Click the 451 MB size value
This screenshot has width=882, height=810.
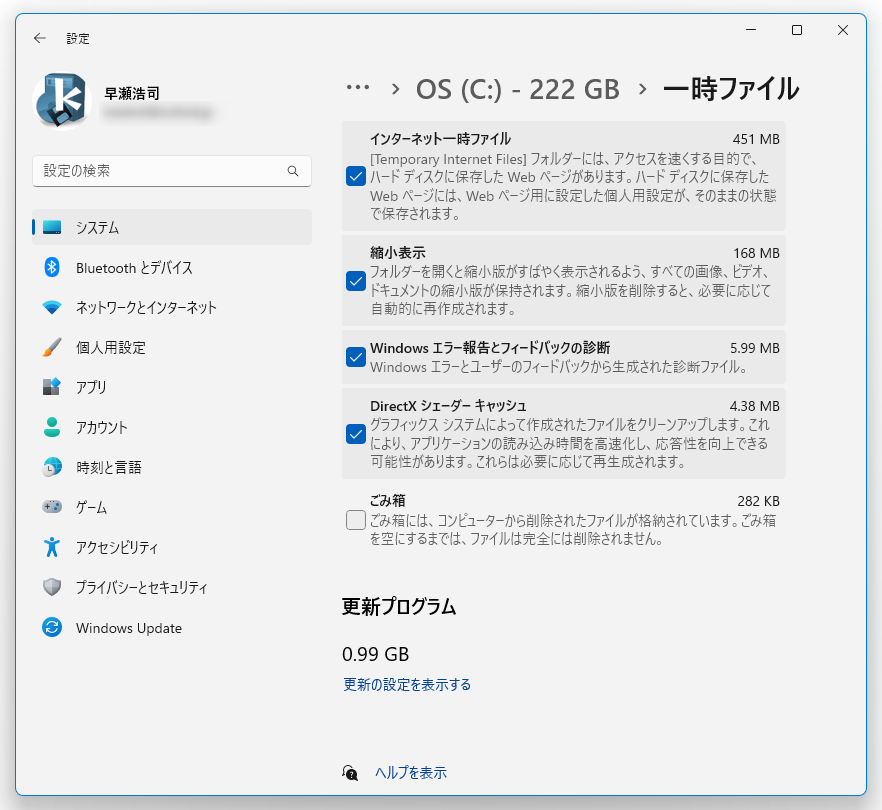756,139
